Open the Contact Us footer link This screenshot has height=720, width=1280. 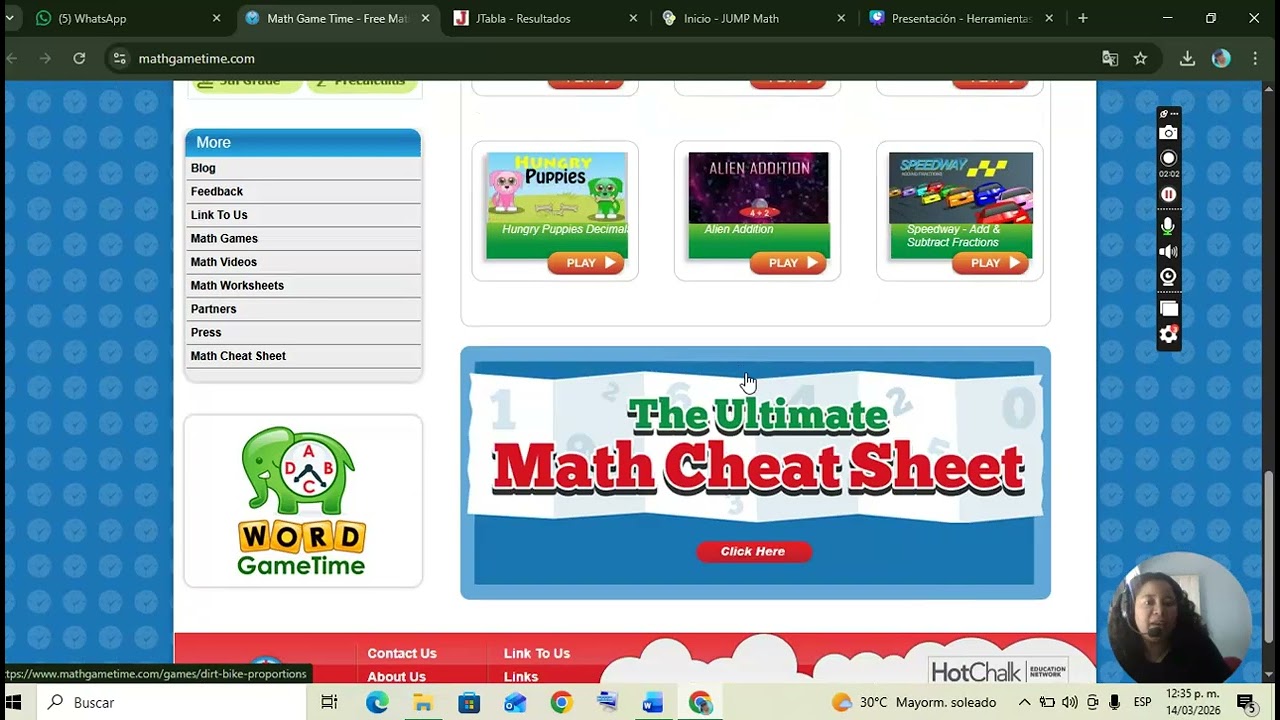coord(402,653)
